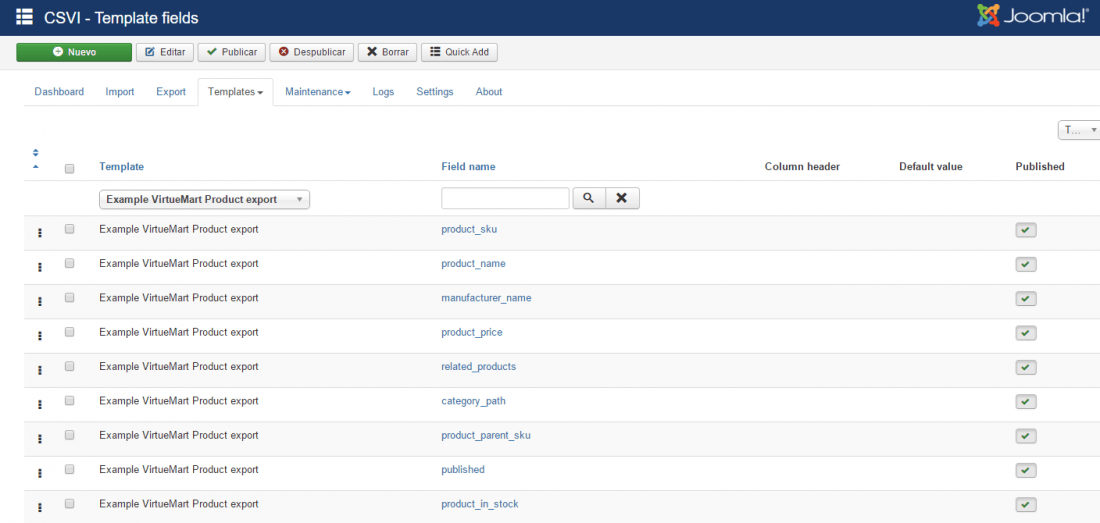Select the product_in_stock row drag handle
1100x523 pixels.
(40, 508)
